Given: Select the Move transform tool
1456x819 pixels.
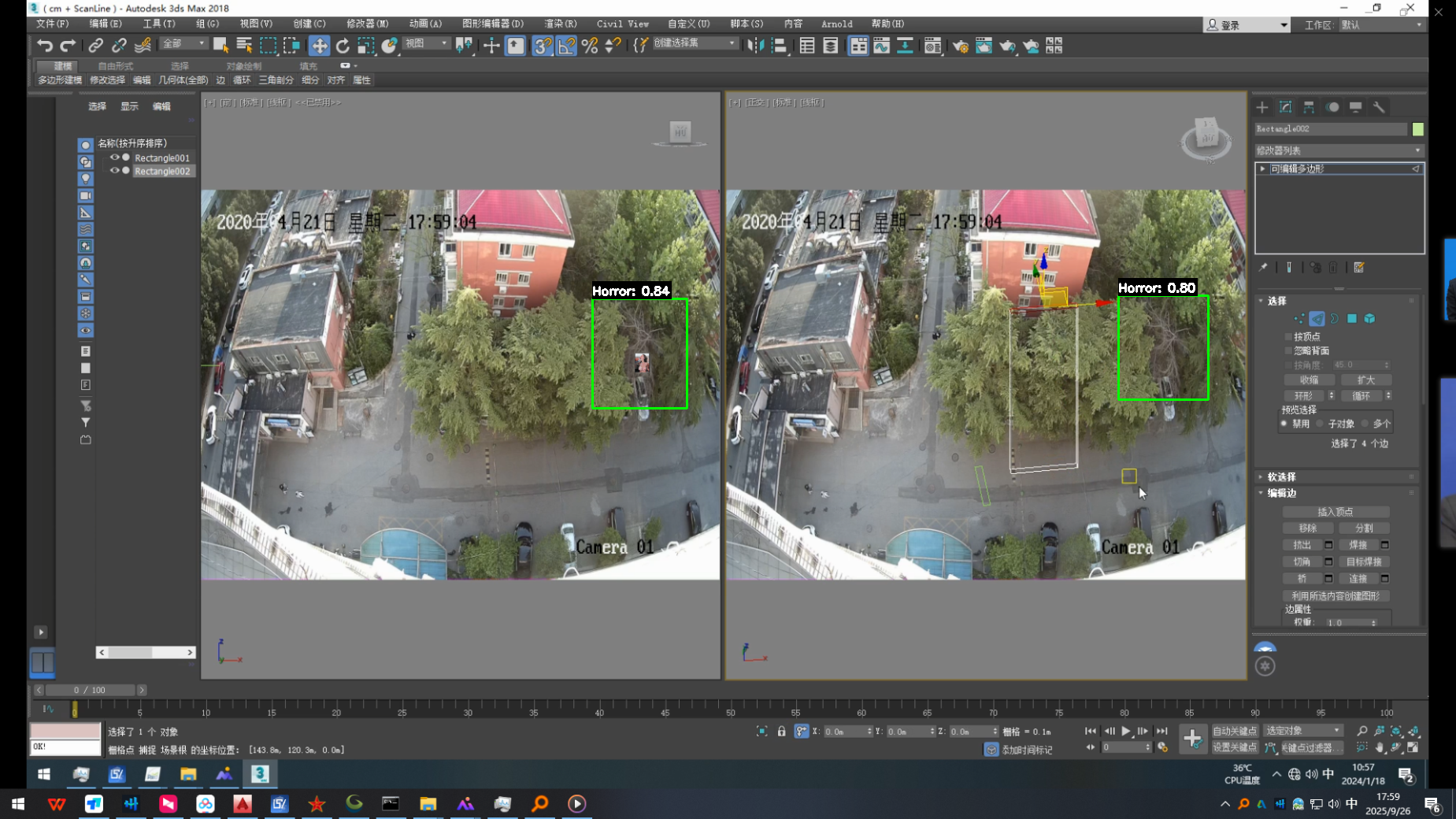Looking at the screenshot, I should [x=319, y=46].
